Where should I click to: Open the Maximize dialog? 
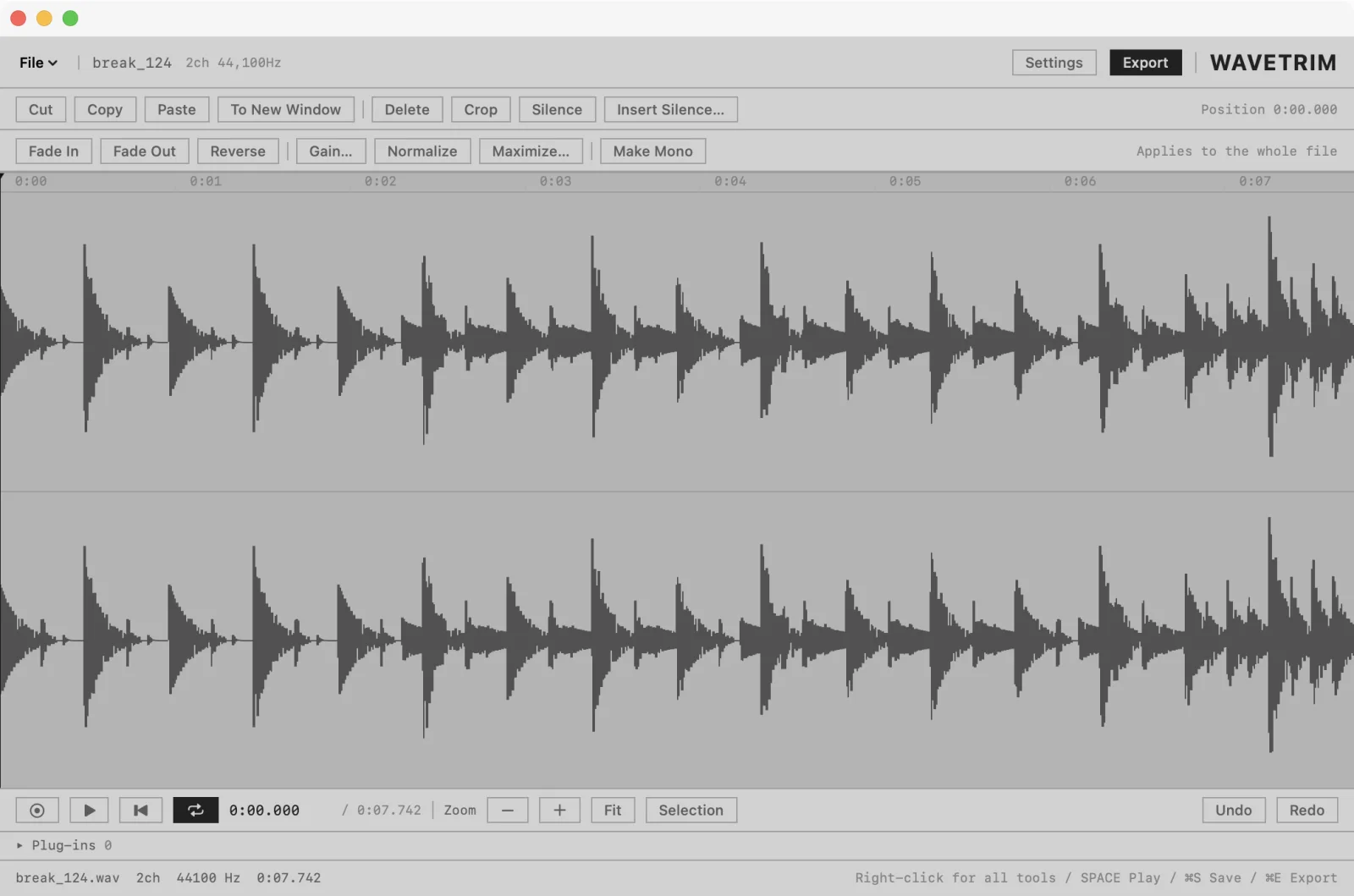(x=531, y=151)
